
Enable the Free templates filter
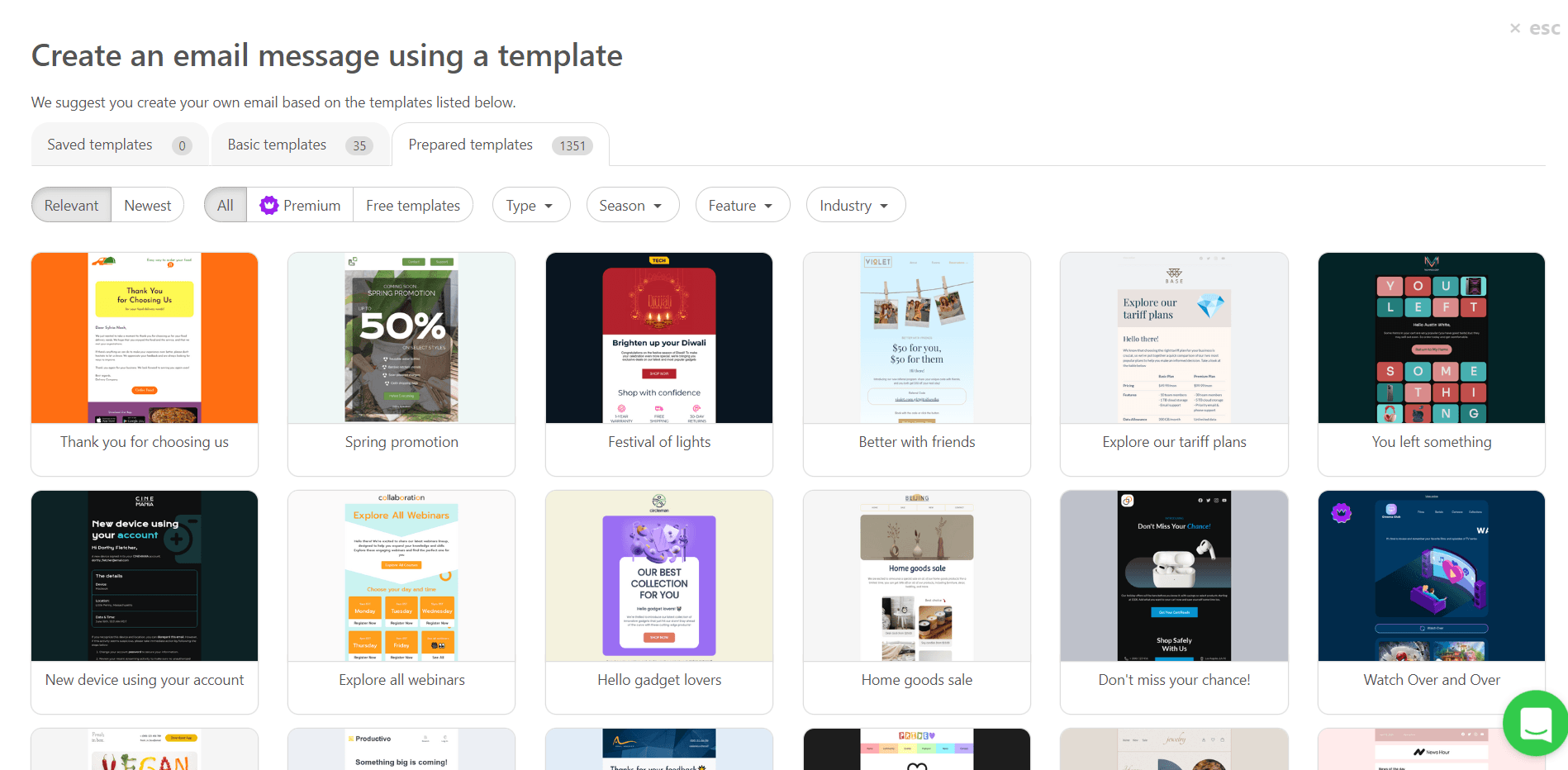[x=413, y=205]
